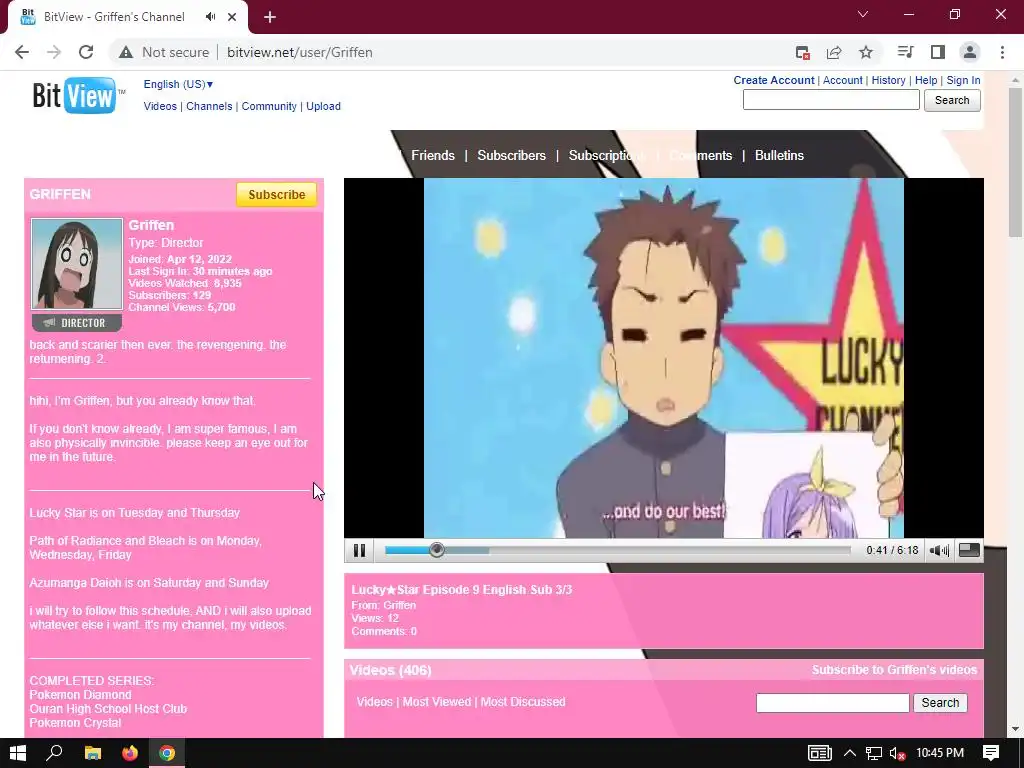
Task: Click Create Account link
Action: tap(773, 80)
